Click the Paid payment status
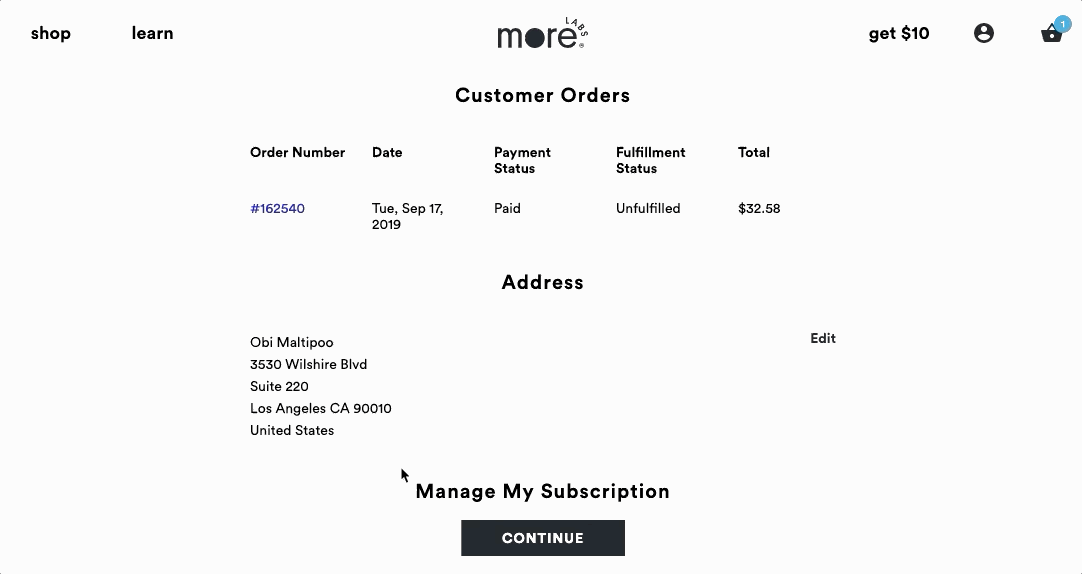Viewport: 1082px width, 574px height. [x=507, y=209]
